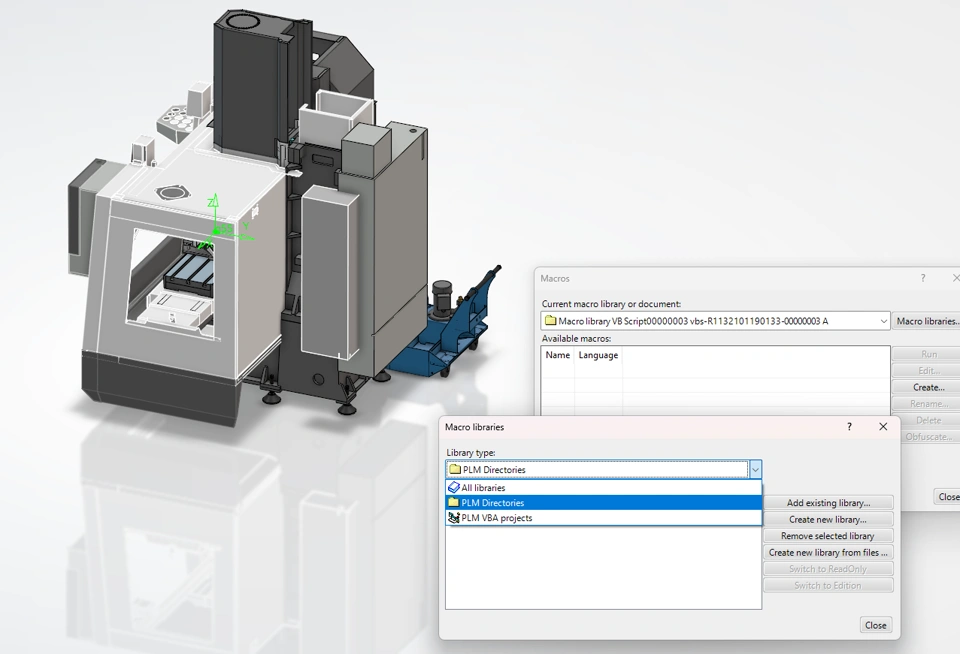The image size is (960, 654).
Task: Click the Macros window Close button
Action: (948, 497)
